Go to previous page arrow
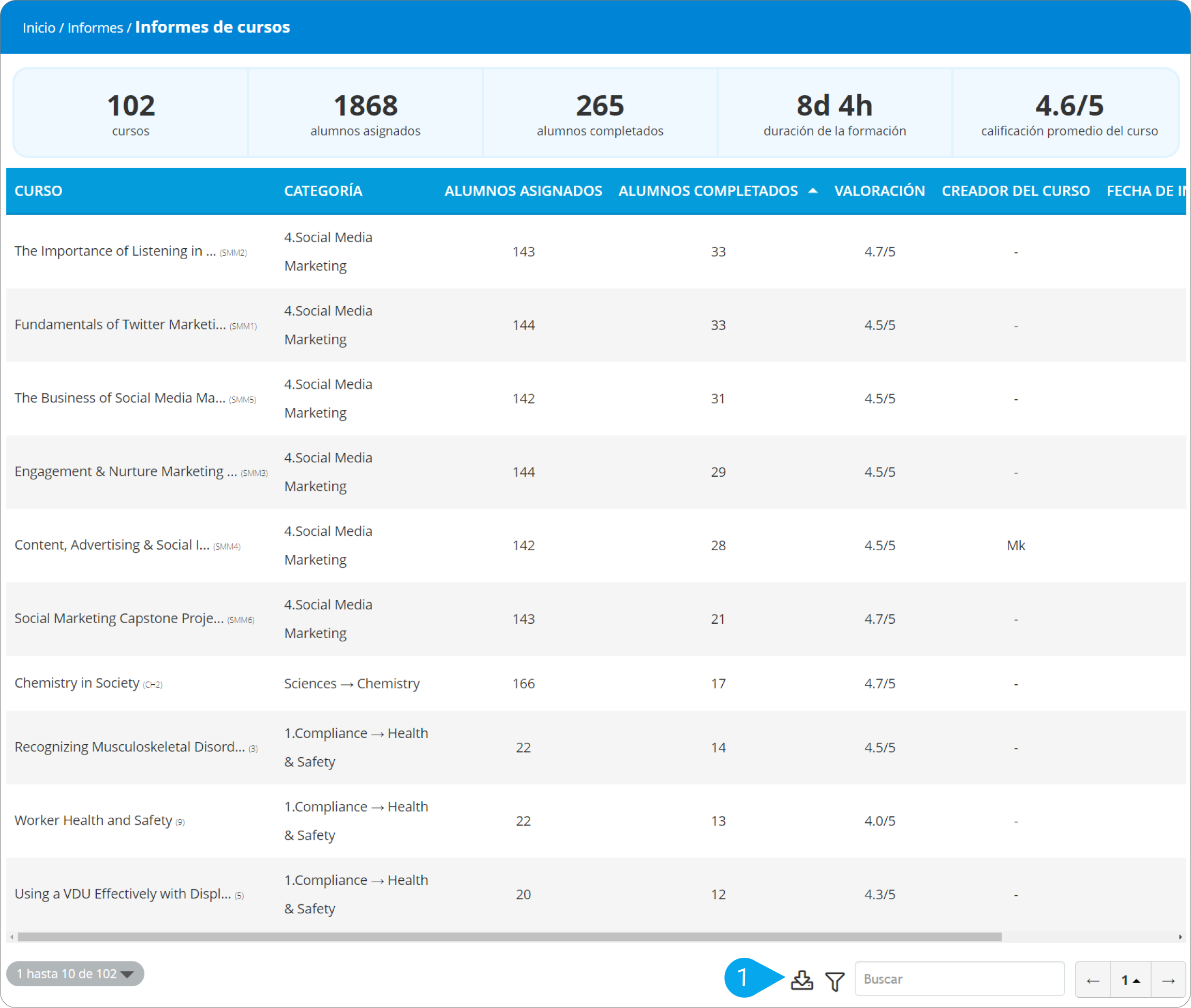 pos(1093,980)
